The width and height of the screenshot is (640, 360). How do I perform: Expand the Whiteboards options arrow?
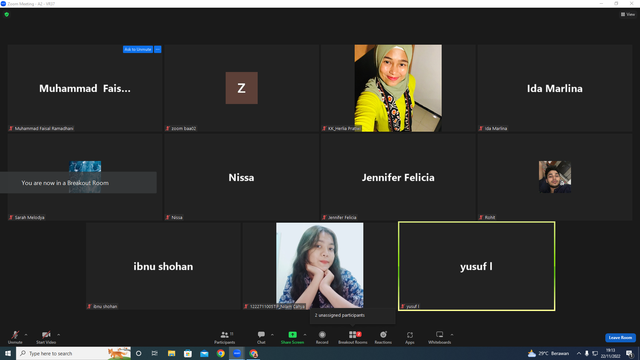452,335
